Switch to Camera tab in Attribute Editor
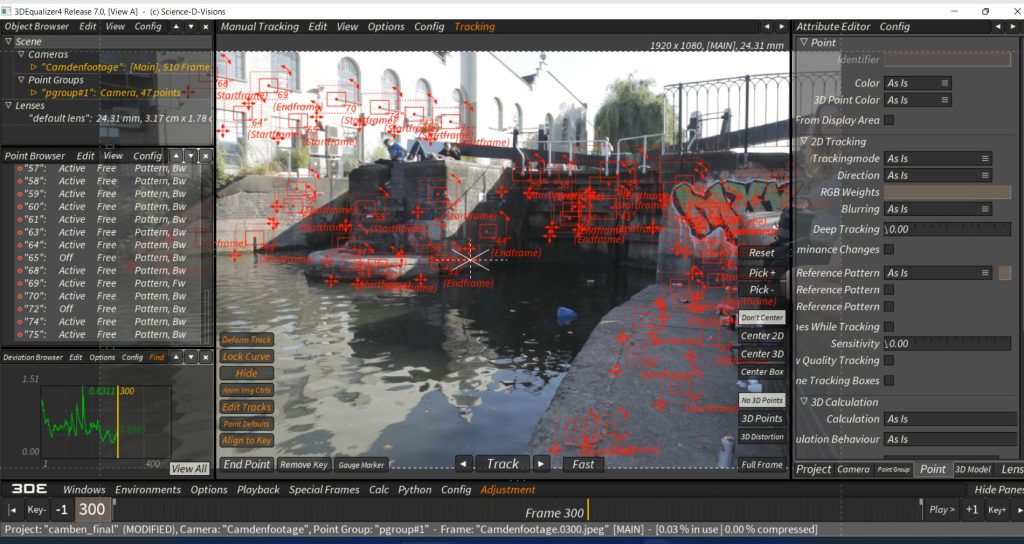 [853, 470]
